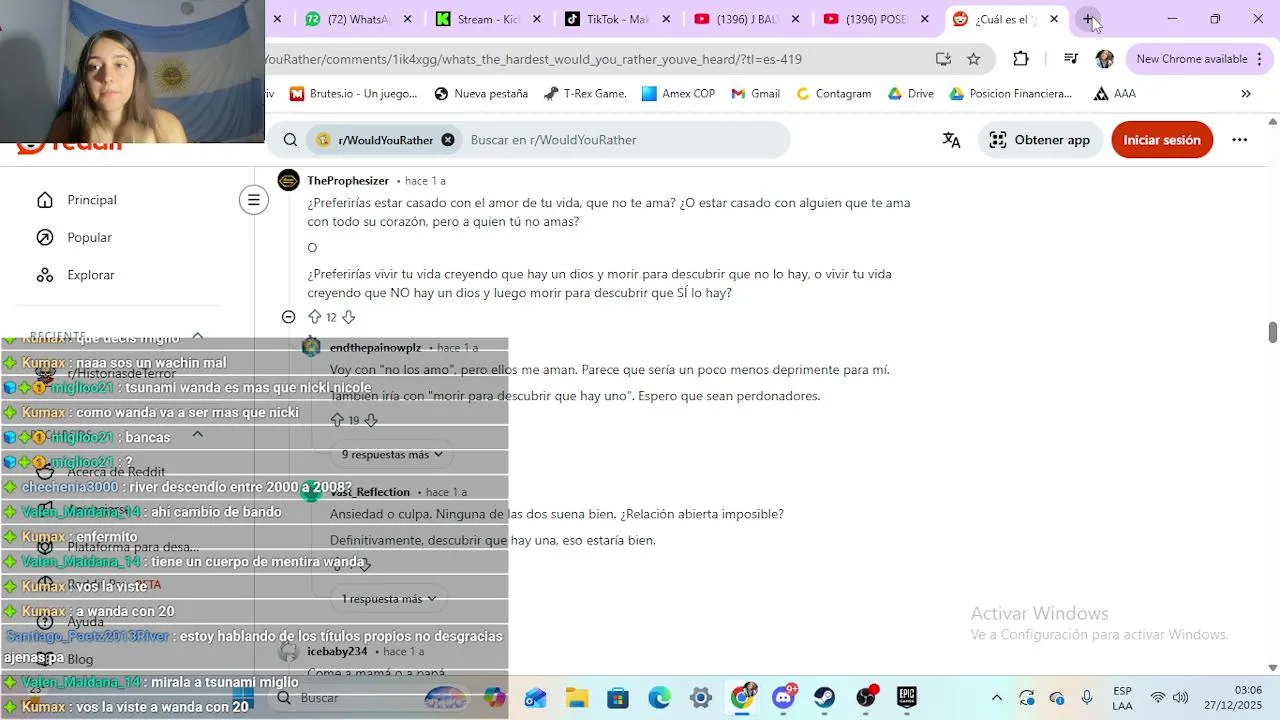Go to Popular in Reddit sidebar

(x=89, y=237)
